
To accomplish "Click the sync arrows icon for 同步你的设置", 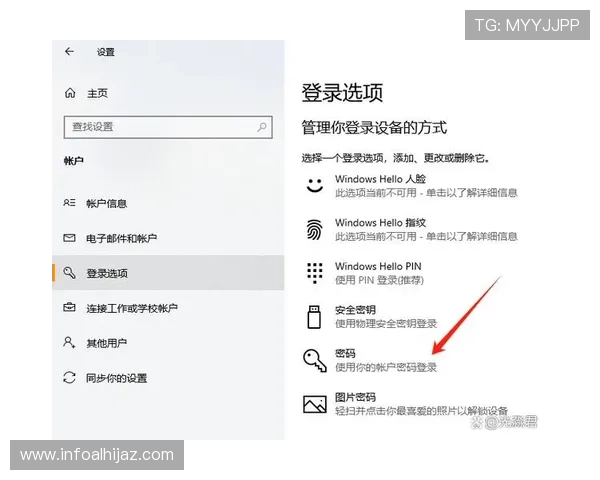I will pos(69,377).
